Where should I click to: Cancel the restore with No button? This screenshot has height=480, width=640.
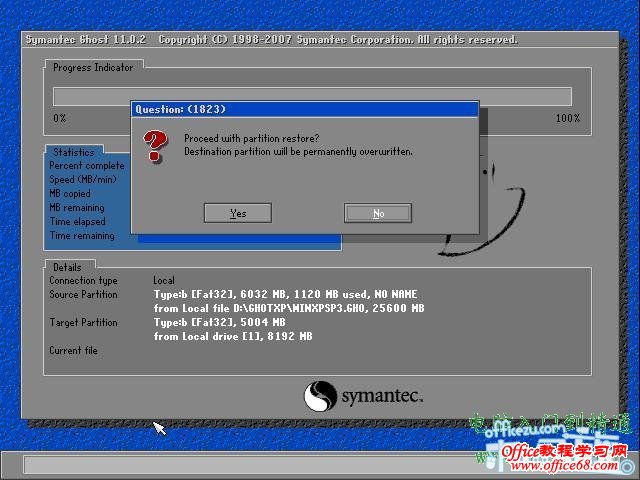click(x=378, y=213)
